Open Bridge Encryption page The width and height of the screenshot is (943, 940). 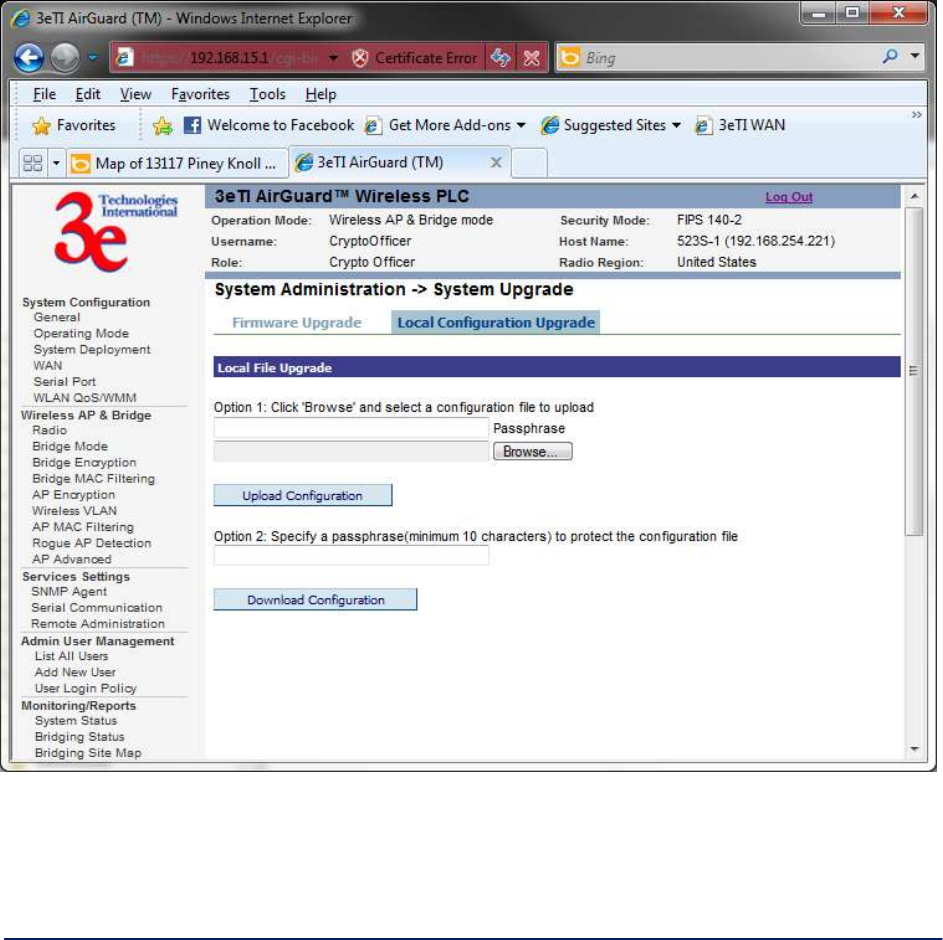[84, 462]
